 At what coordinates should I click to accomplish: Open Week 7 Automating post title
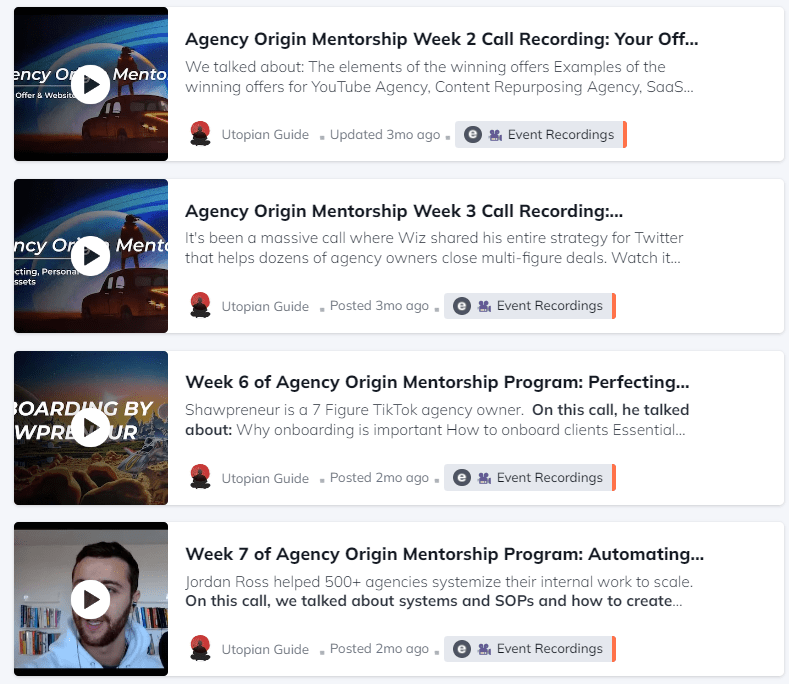[x=445, y=554]
